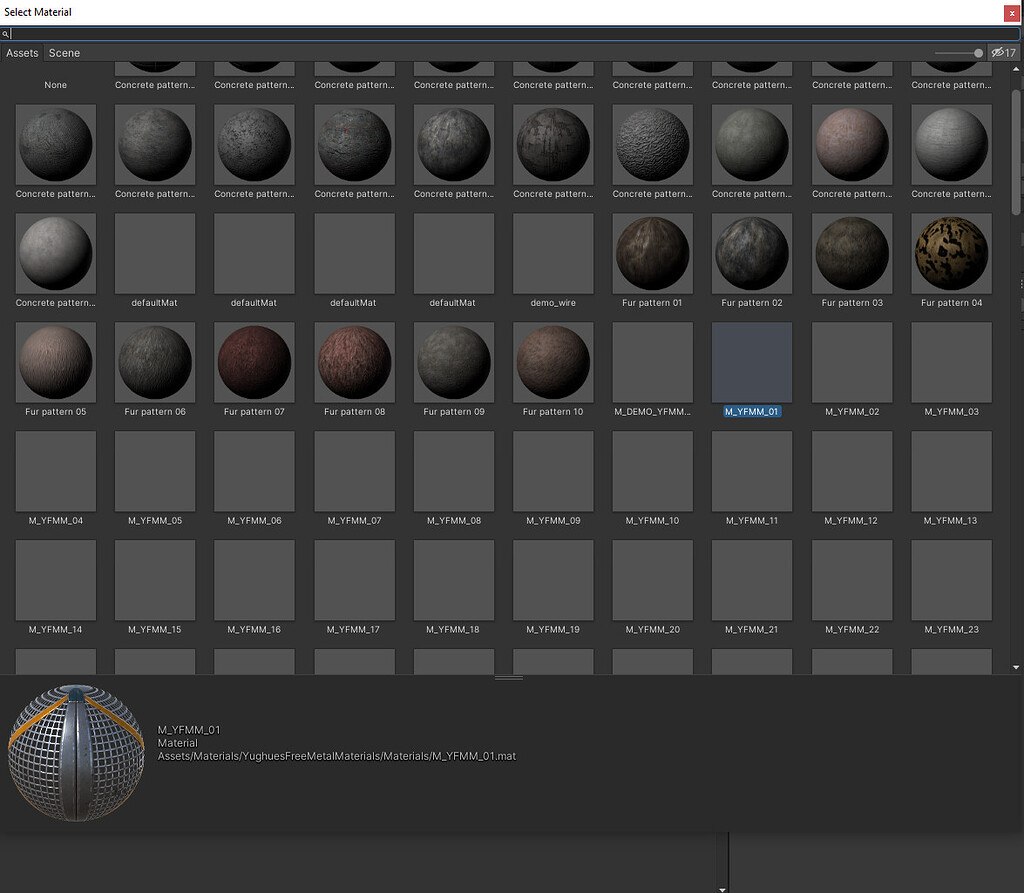Select the Fur pattern 10 thumbnail
Screen dimensions: 1024x893
point(552,362)
